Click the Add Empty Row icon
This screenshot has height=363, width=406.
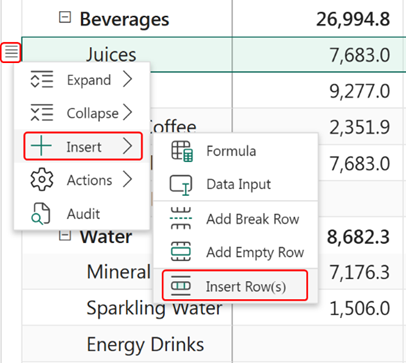tap(181, 252)
